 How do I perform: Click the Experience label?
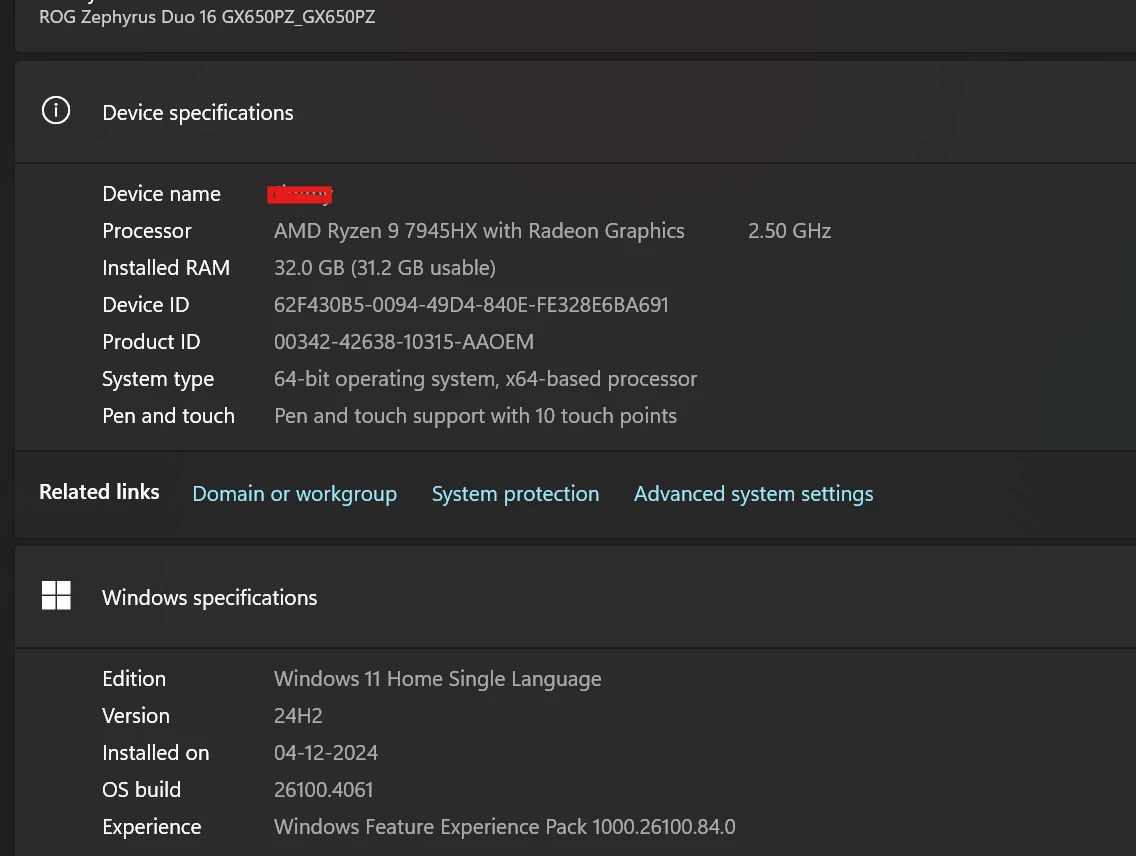tap(151, 826)
